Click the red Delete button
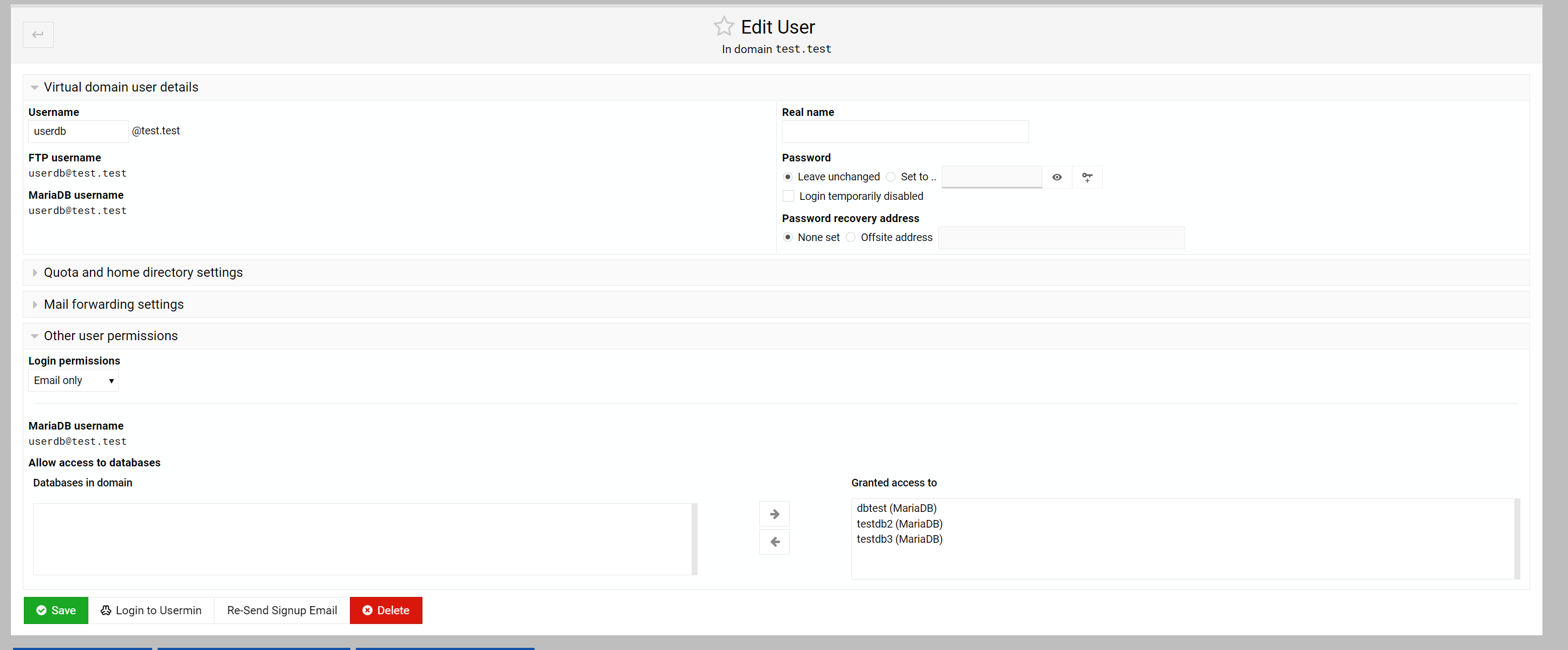The height and width of the screenshot is (650, 1568). point(386,610)
